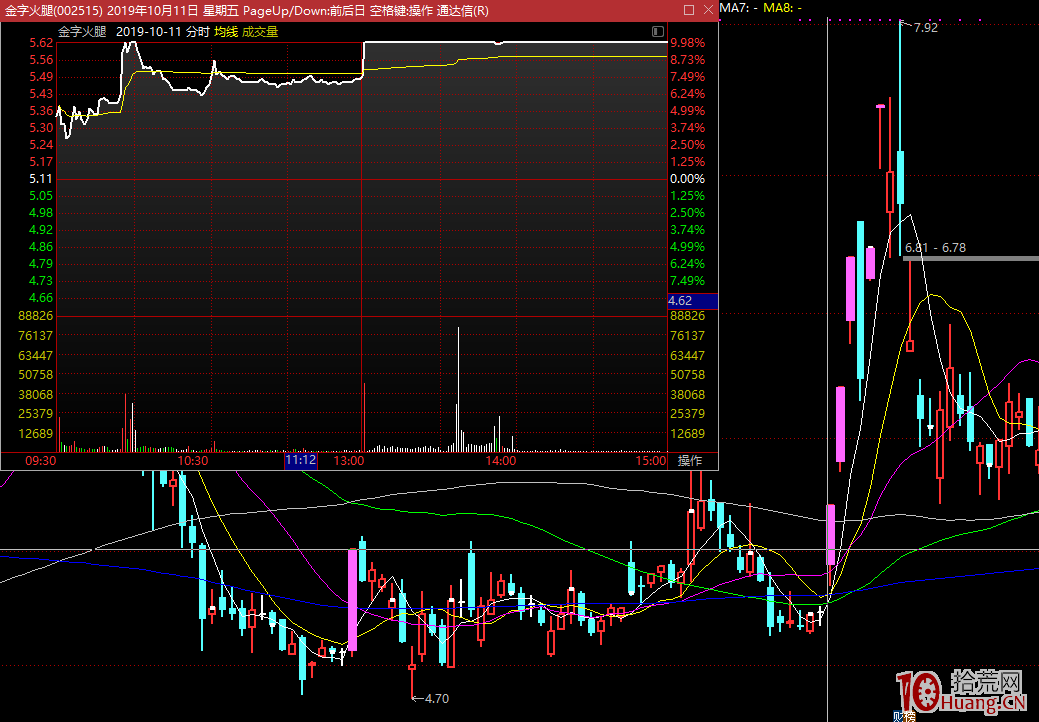Click the 11:12 time marker on the time axis
The width and height of the screenshot is (1039, 722).
click(301, 461)
